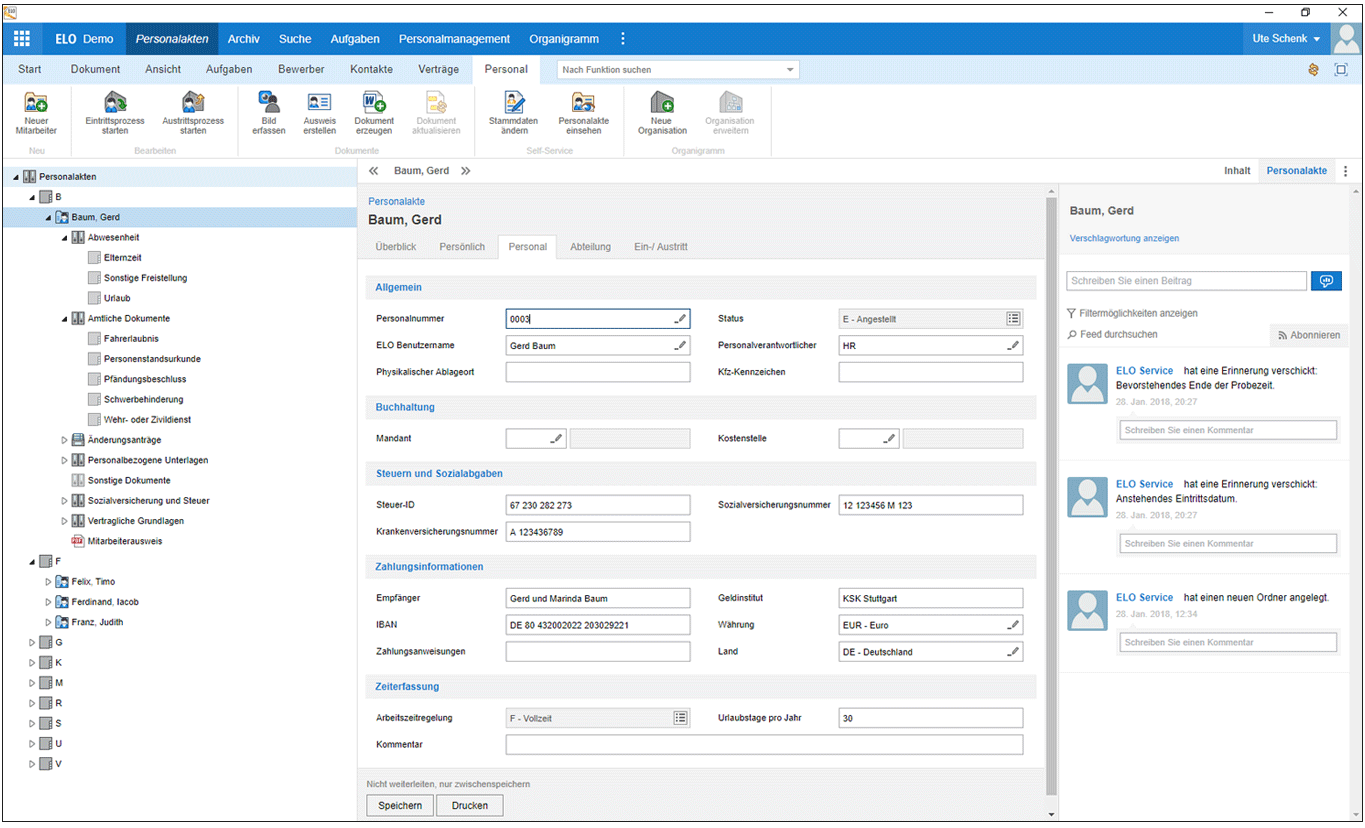Select Franz, Judith in the tree
Image resolution: width=1365 pixels, height=828 pixels.
(x=97, y=622)
